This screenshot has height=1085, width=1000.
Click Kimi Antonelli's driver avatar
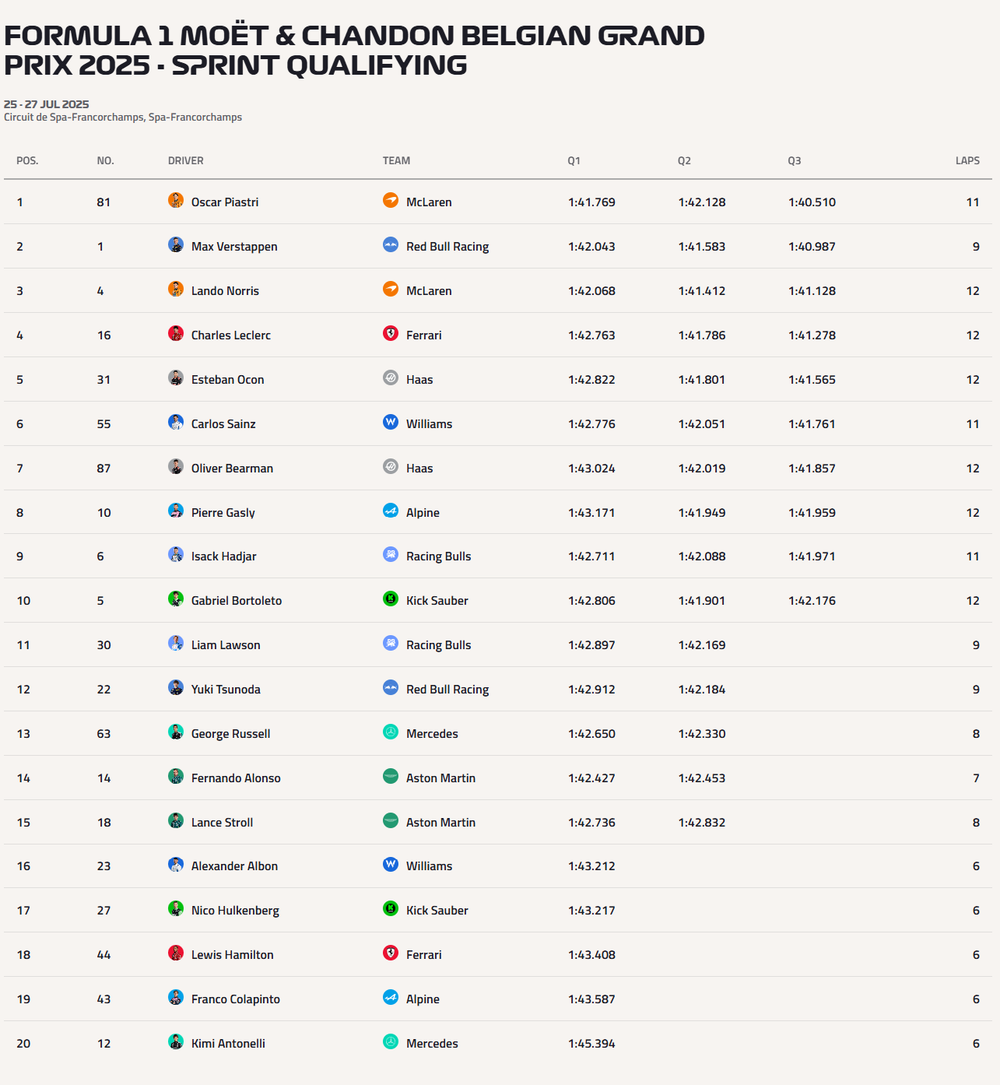tap(176, 1042)
